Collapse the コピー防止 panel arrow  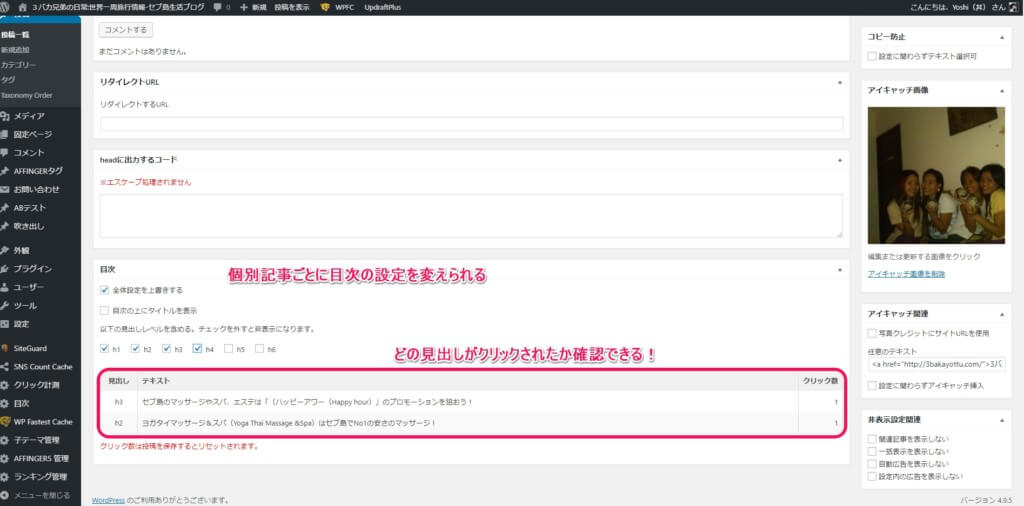click(x=1002, y=37)
